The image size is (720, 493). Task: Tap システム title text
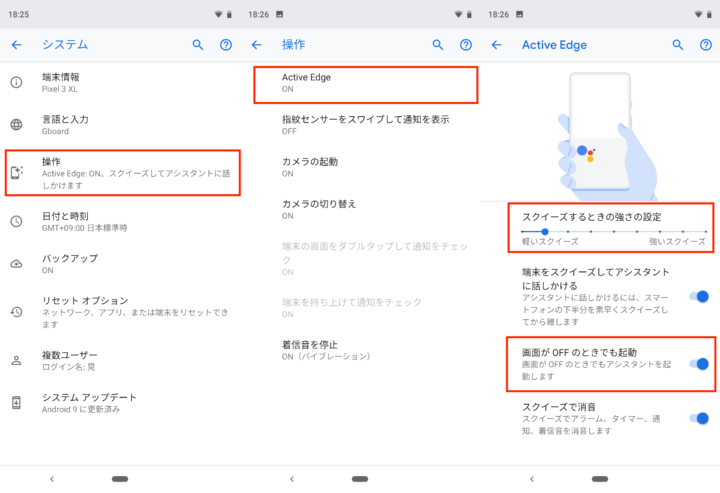(65, 45)
